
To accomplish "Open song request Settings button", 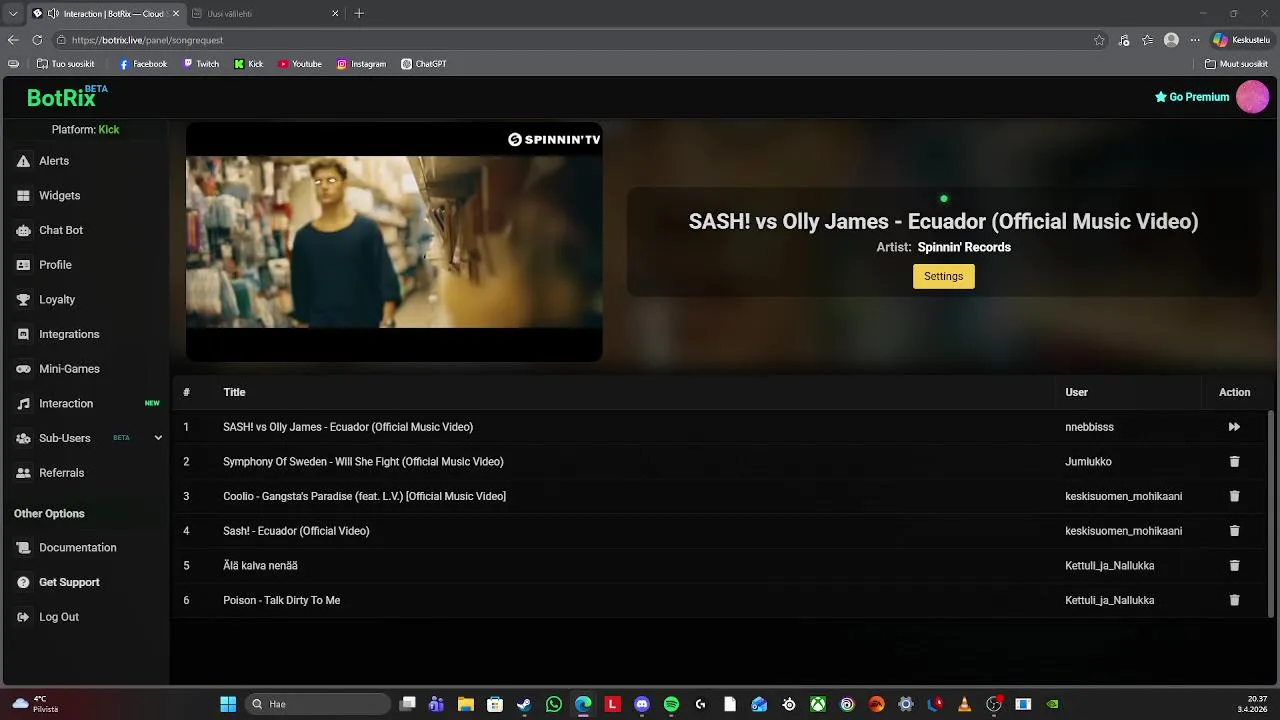I will tap(943, 276).
